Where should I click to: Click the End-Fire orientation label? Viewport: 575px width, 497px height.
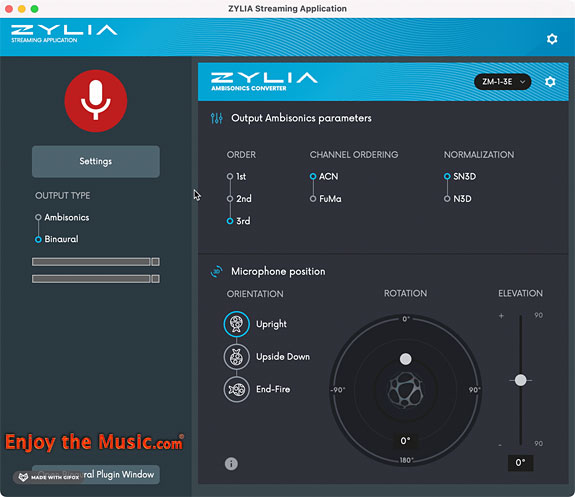click(x=273, y=389)
